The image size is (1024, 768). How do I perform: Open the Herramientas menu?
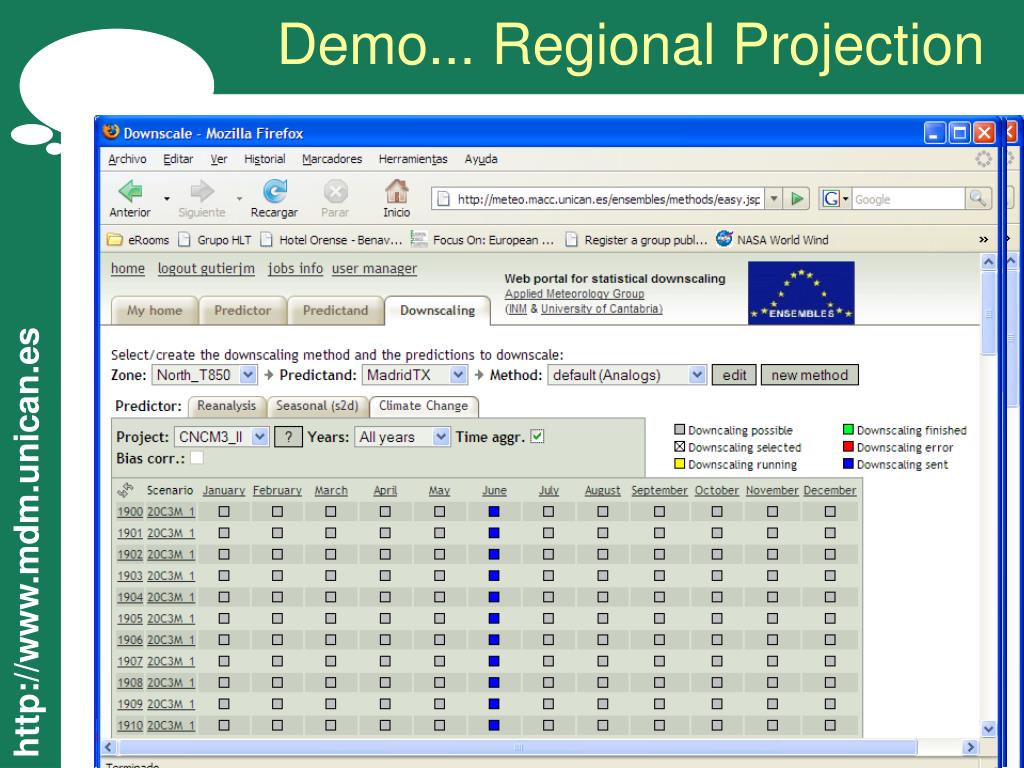413,159
